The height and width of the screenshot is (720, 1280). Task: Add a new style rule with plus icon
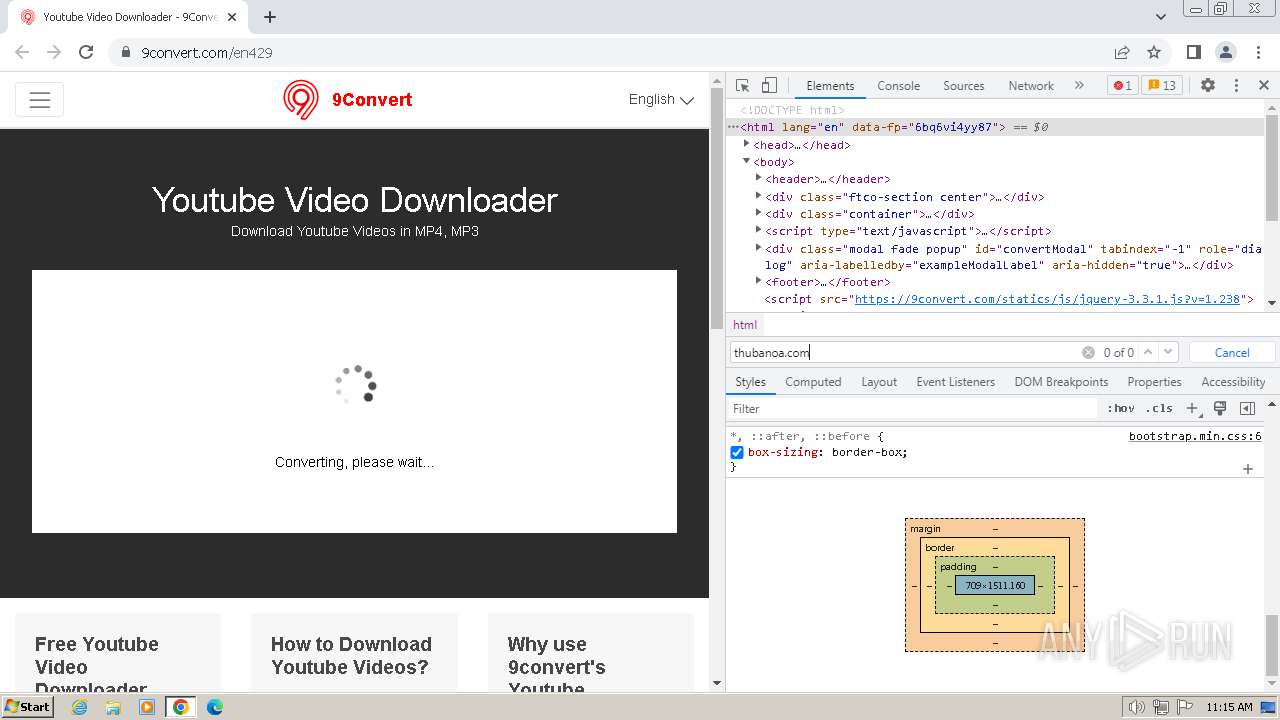(1192, 408)
